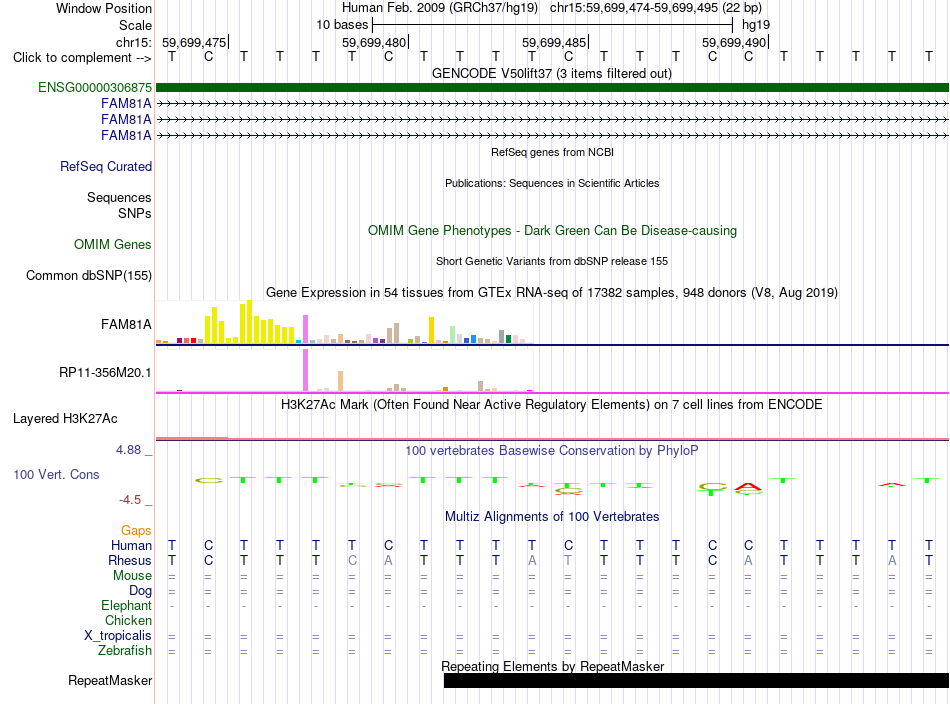Click the red A logo in PhyloP track
The height and width of the screenshot is (704, 950).
point(748,486)
